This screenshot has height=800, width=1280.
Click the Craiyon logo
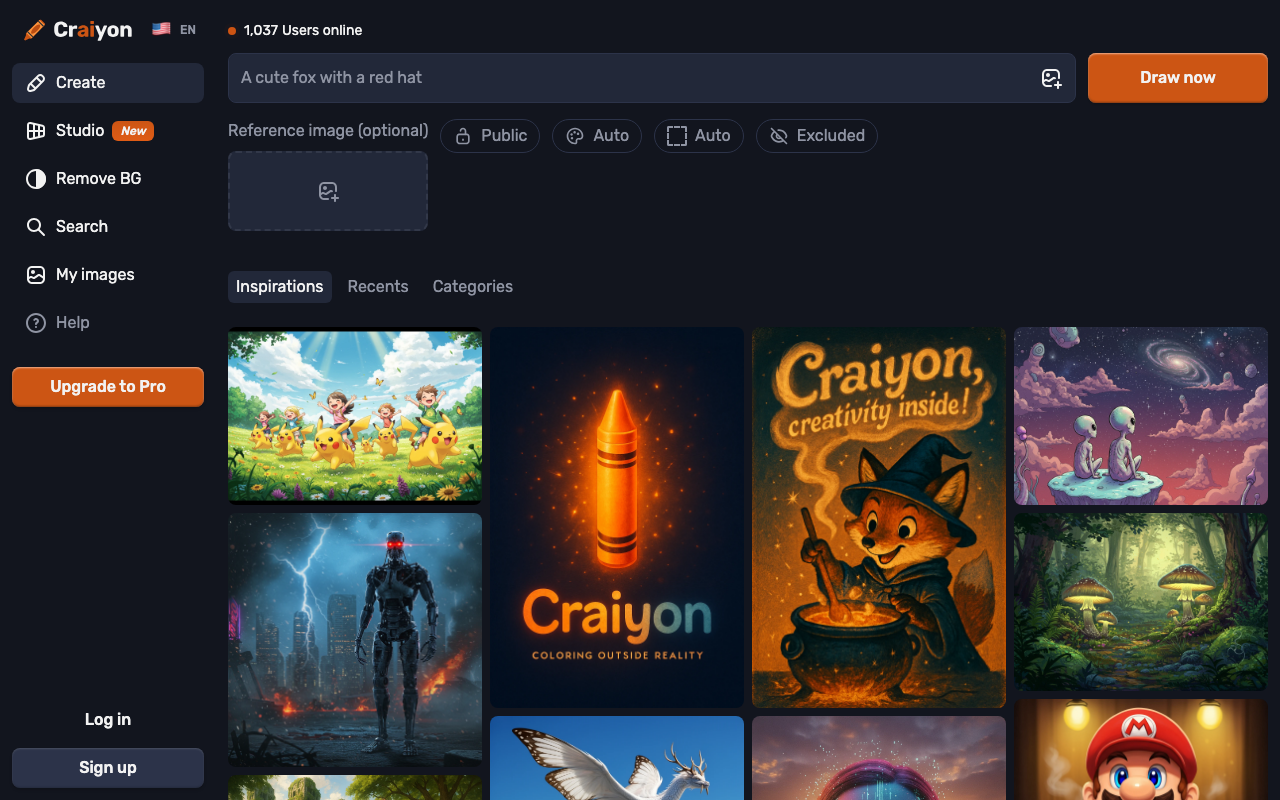click(78, 30)
